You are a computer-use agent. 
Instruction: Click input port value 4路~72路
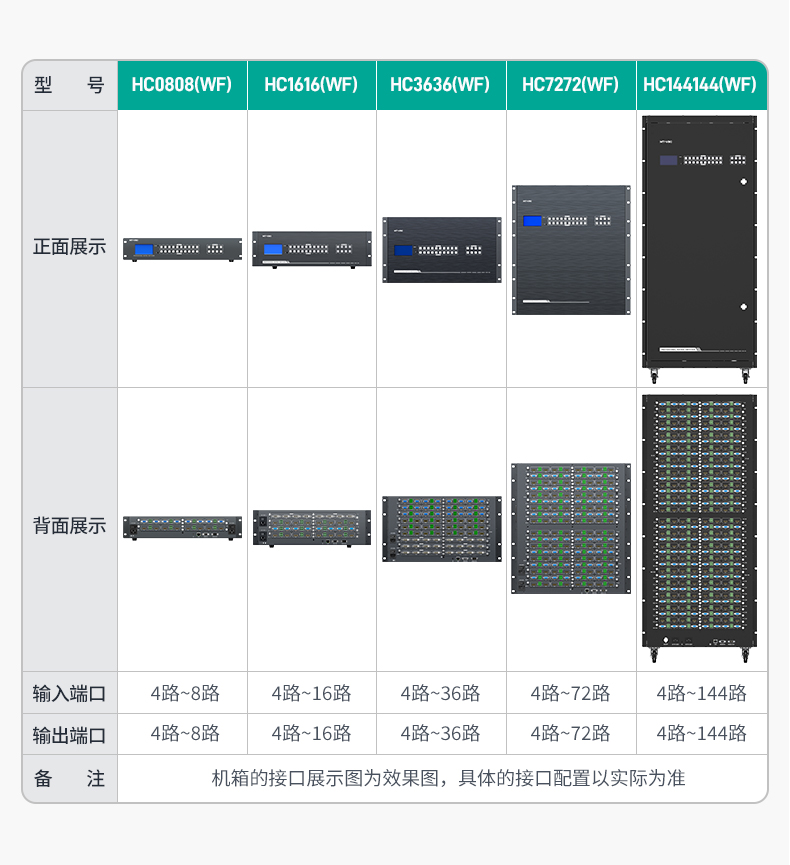pos(570,693)
